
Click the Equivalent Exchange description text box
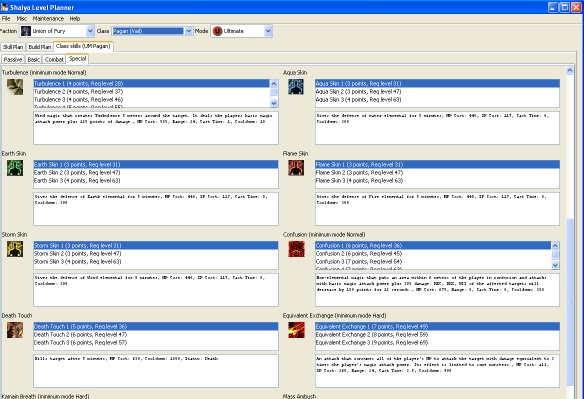pyautogui.click(x=437, y=371)
